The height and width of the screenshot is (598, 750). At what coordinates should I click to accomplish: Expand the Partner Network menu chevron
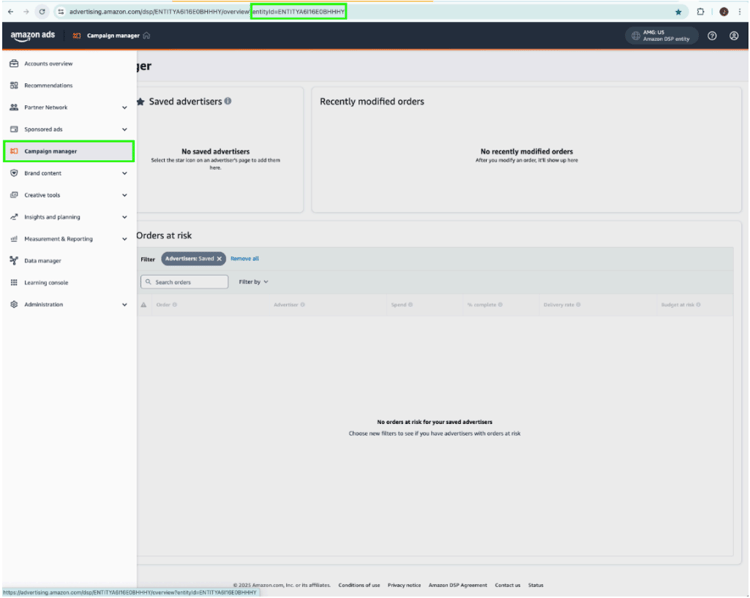click(x=124, y=108)
